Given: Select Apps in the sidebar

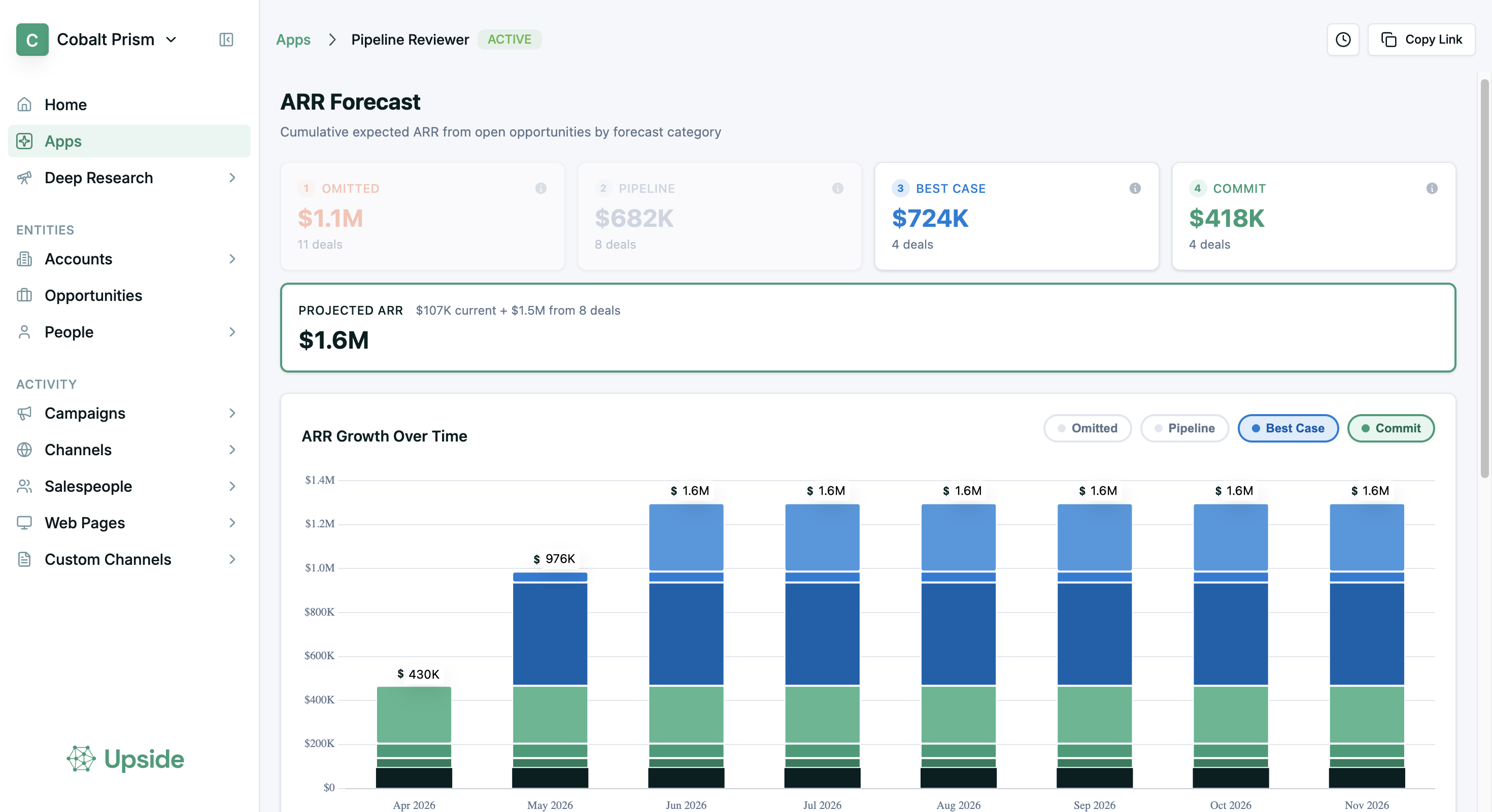Looking at the screenshot, I should [129, 141].
